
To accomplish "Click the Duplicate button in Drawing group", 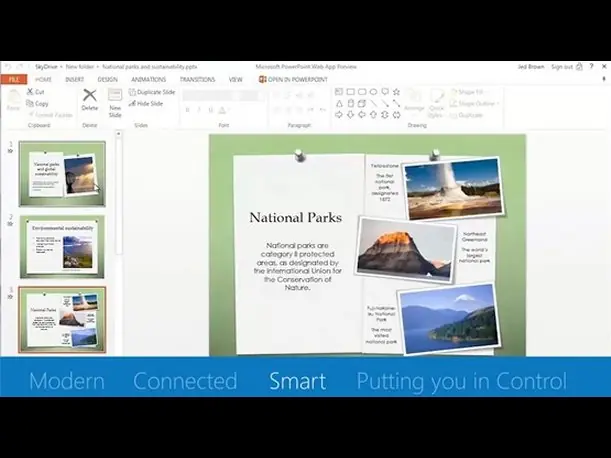I will click(x=466, y=115).
